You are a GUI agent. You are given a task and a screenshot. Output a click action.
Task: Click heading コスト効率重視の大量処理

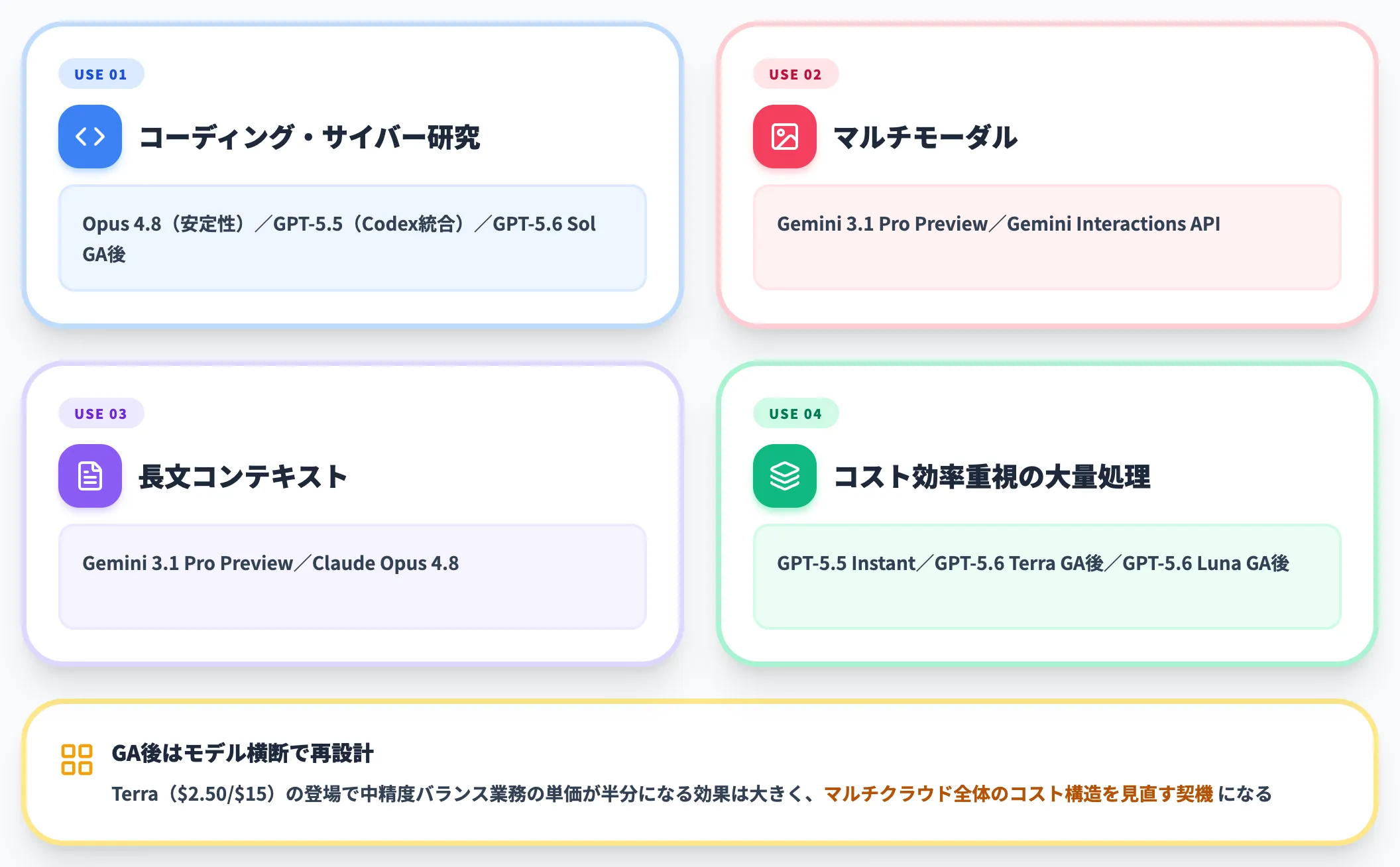click(x=992, y=477)
